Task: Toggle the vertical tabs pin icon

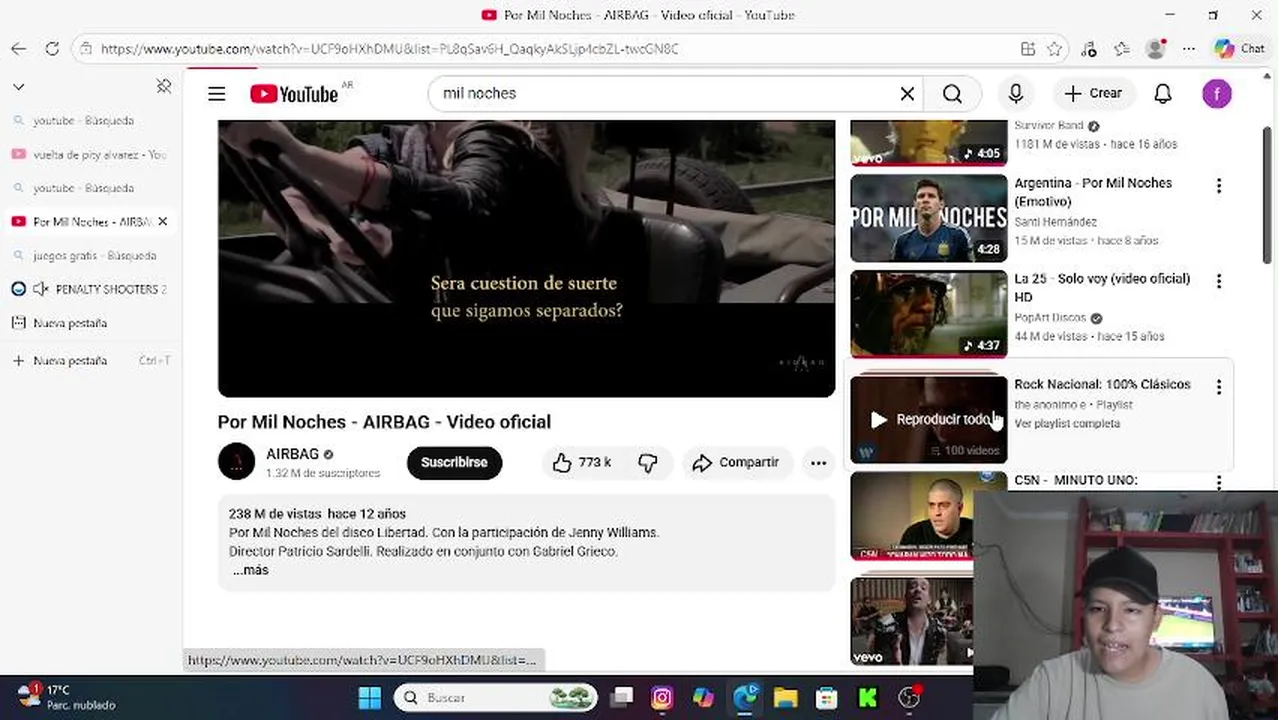Action: coord(164,87)
